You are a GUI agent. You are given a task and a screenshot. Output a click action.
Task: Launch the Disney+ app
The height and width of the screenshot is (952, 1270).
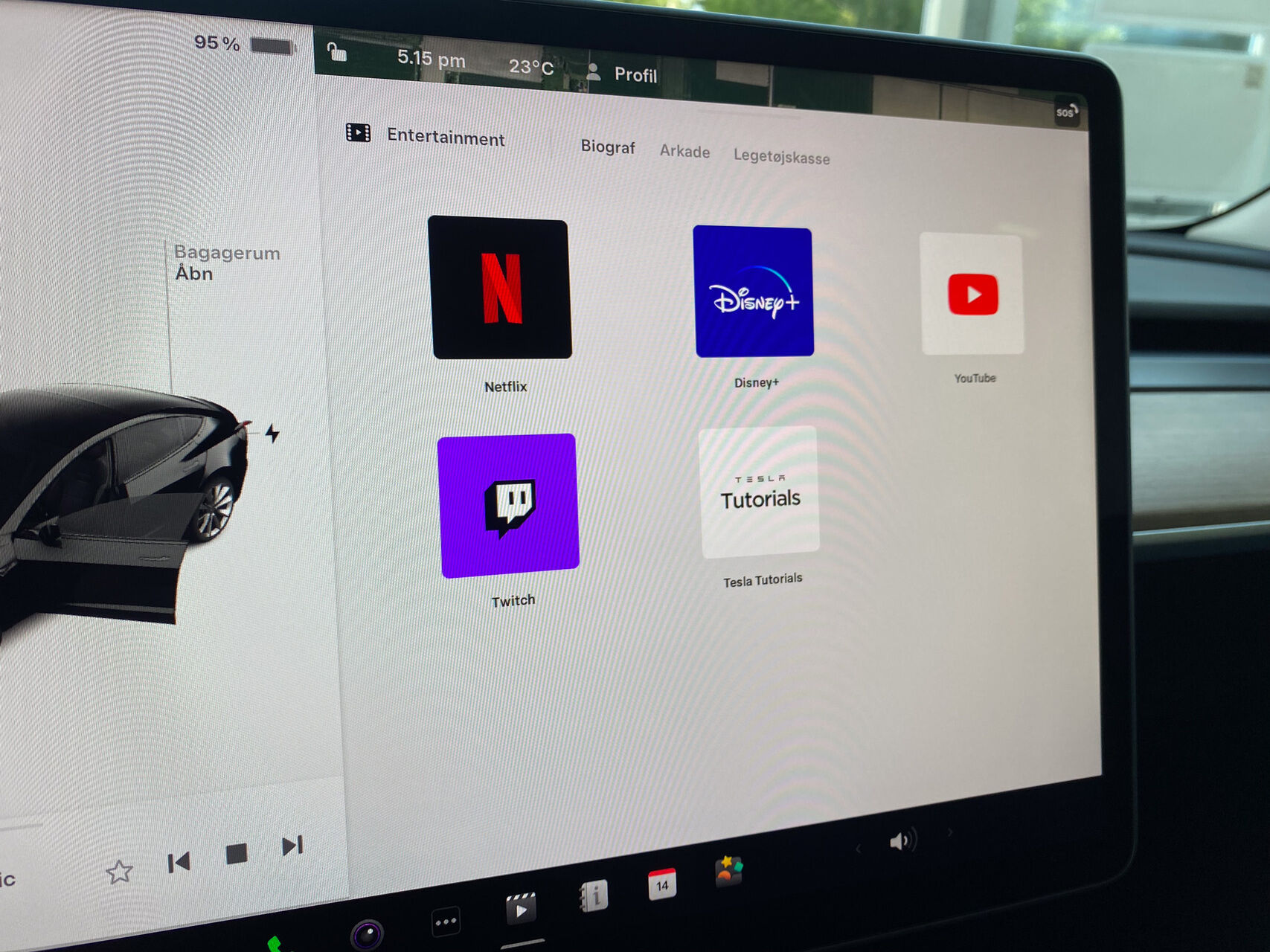[753, 292]
